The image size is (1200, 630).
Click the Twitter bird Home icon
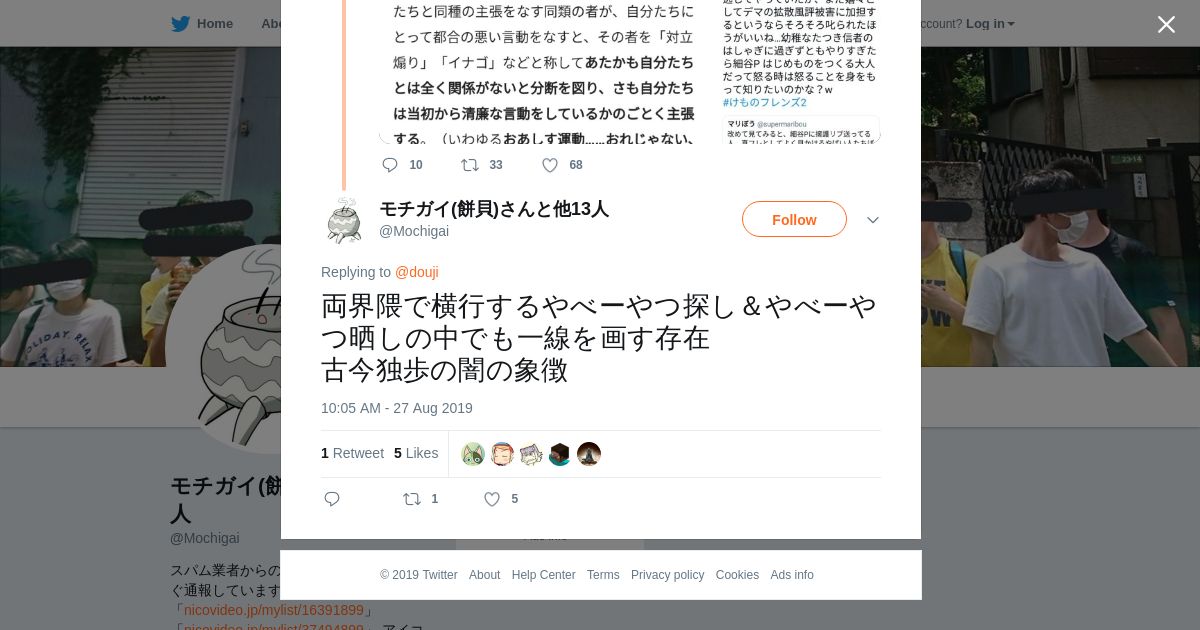point(180,24)
